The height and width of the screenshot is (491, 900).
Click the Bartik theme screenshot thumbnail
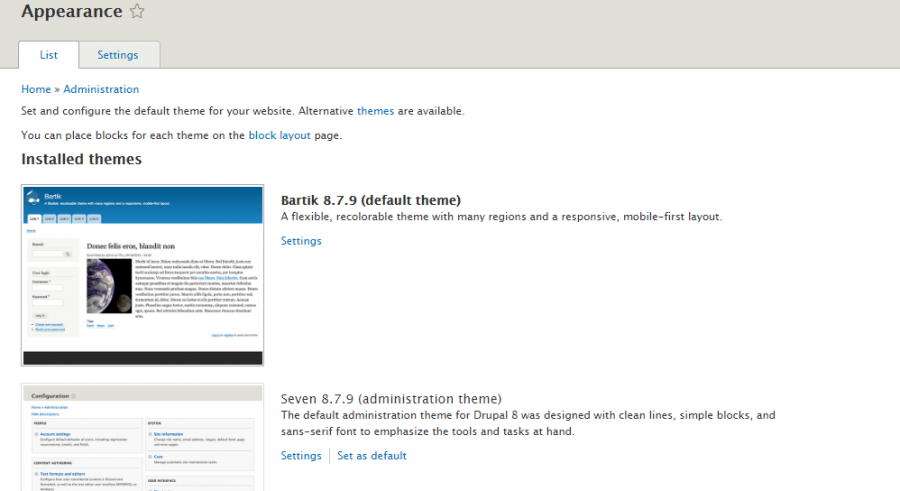tap(142, 275)
